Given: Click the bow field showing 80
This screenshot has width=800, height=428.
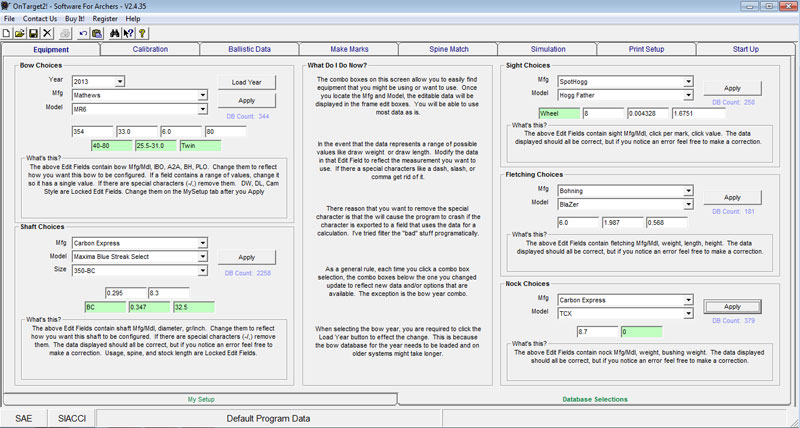Looking at the screenshot, I should [x=226, y=132].
